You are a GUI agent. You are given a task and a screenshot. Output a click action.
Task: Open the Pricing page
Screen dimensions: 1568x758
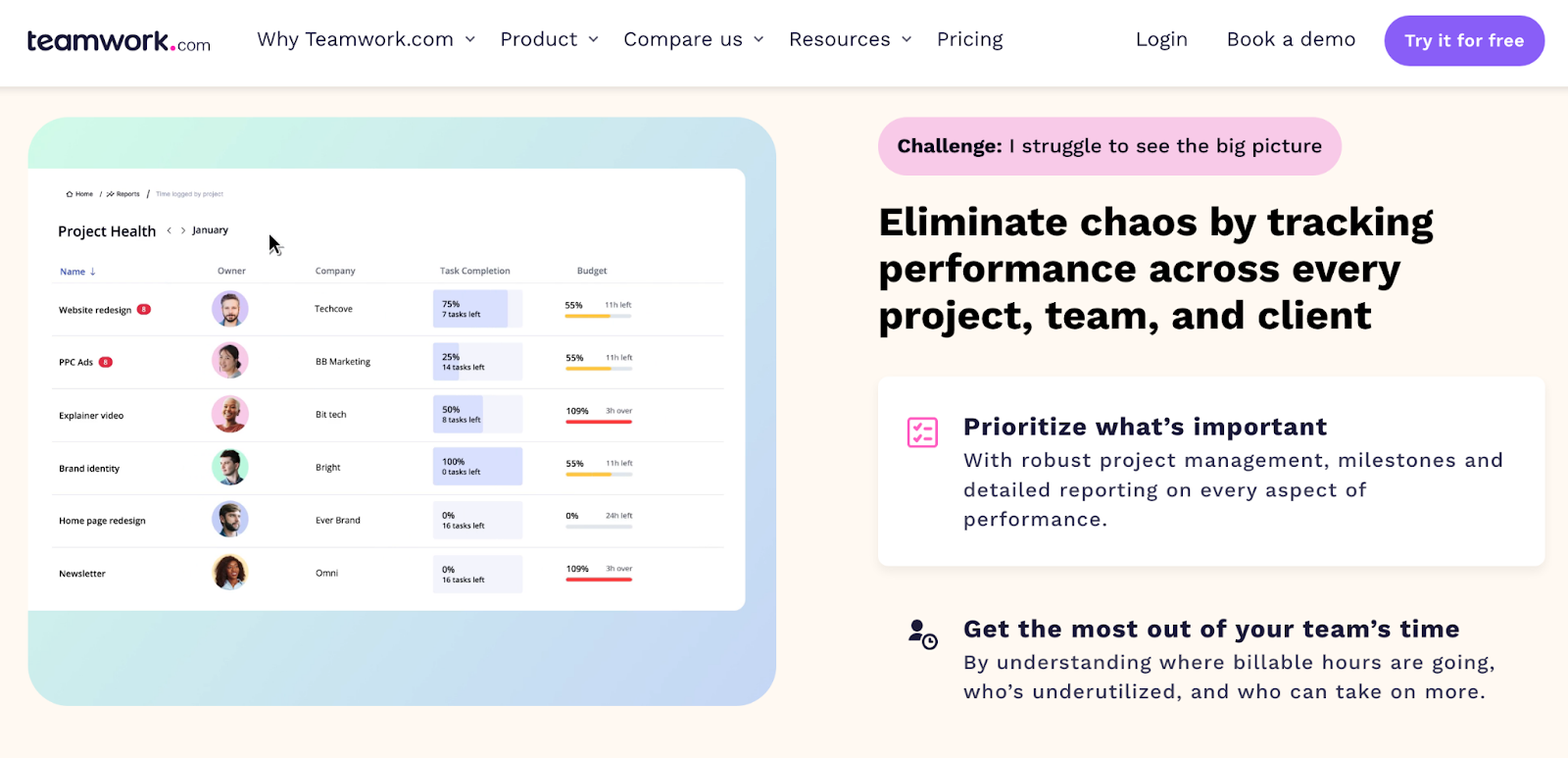(x=970, y=39)
